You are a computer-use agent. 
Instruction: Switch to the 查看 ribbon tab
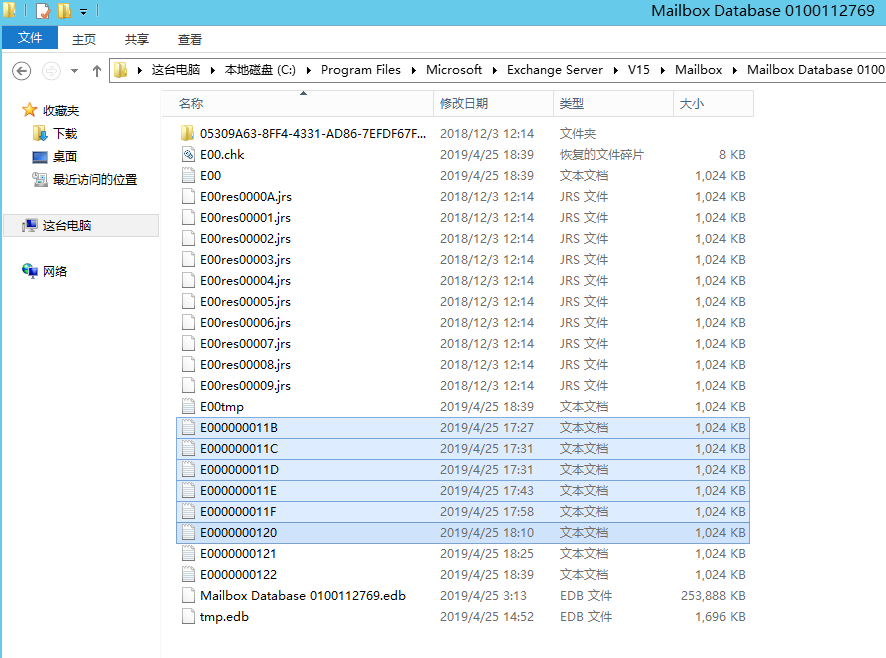point(190,39)
